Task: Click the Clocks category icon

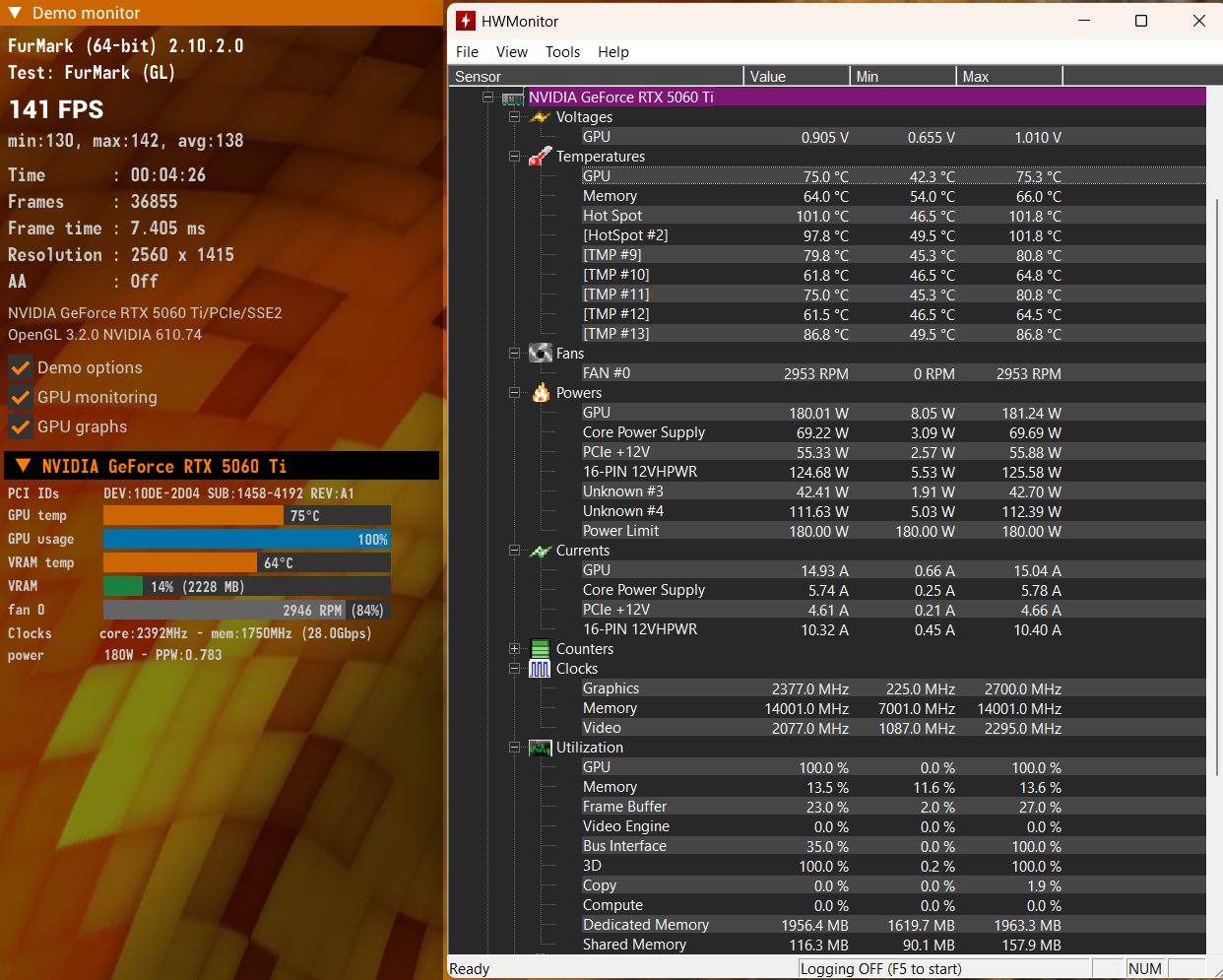Action: (540, 669)
